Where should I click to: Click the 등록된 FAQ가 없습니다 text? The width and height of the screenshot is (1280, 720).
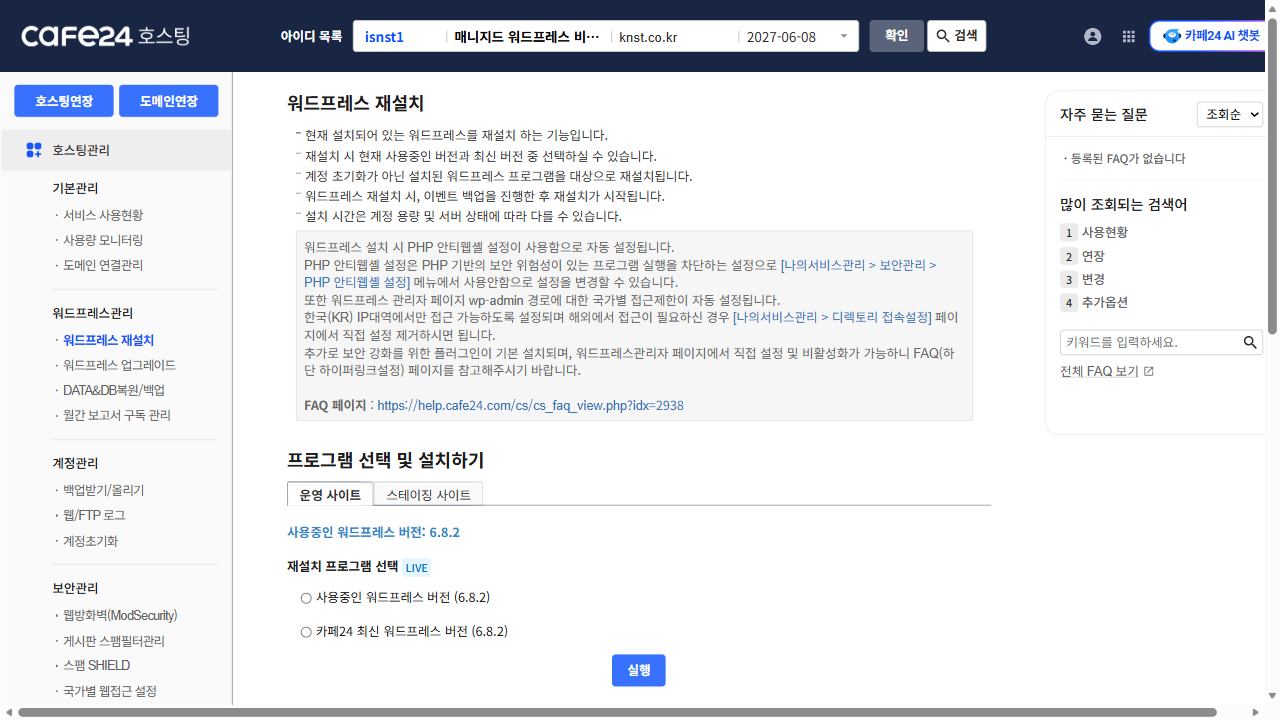[1128, 158]
